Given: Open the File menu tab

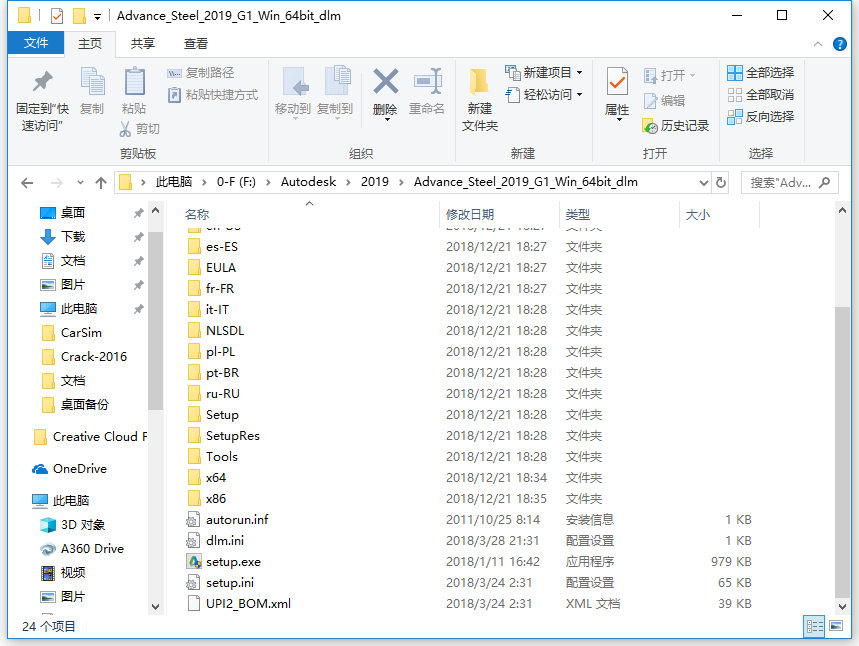Looking at the screenshot, I should 36,43.
